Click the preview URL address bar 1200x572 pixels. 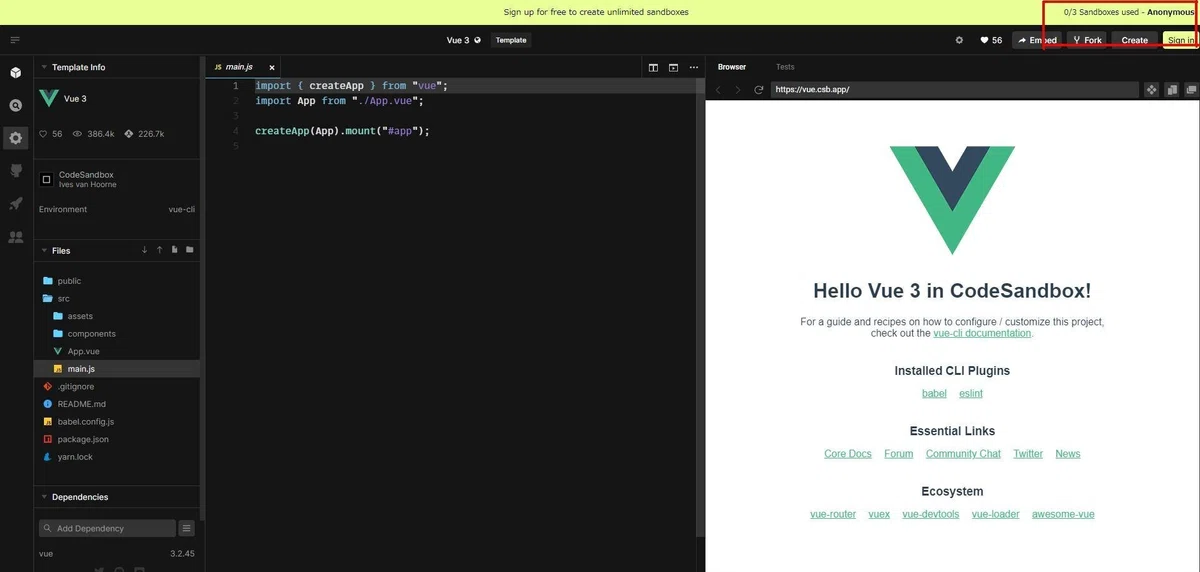click(954, 90)
